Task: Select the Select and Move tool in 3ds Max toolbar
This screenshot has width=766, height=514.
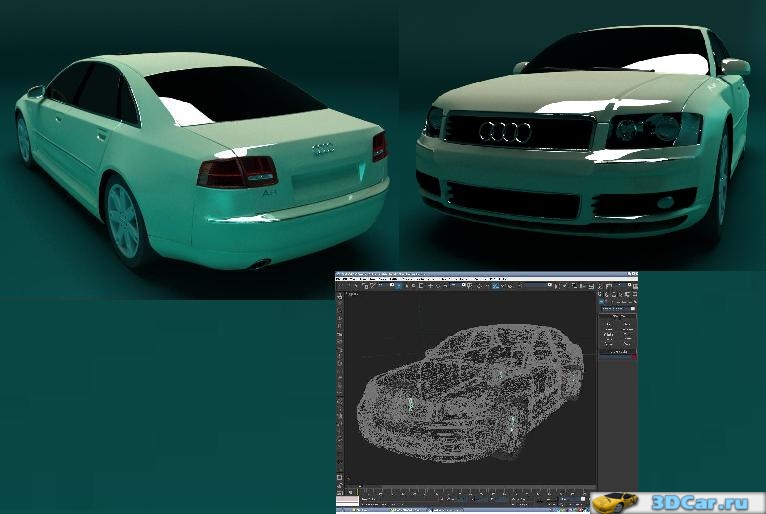Action: click(430, 286)
